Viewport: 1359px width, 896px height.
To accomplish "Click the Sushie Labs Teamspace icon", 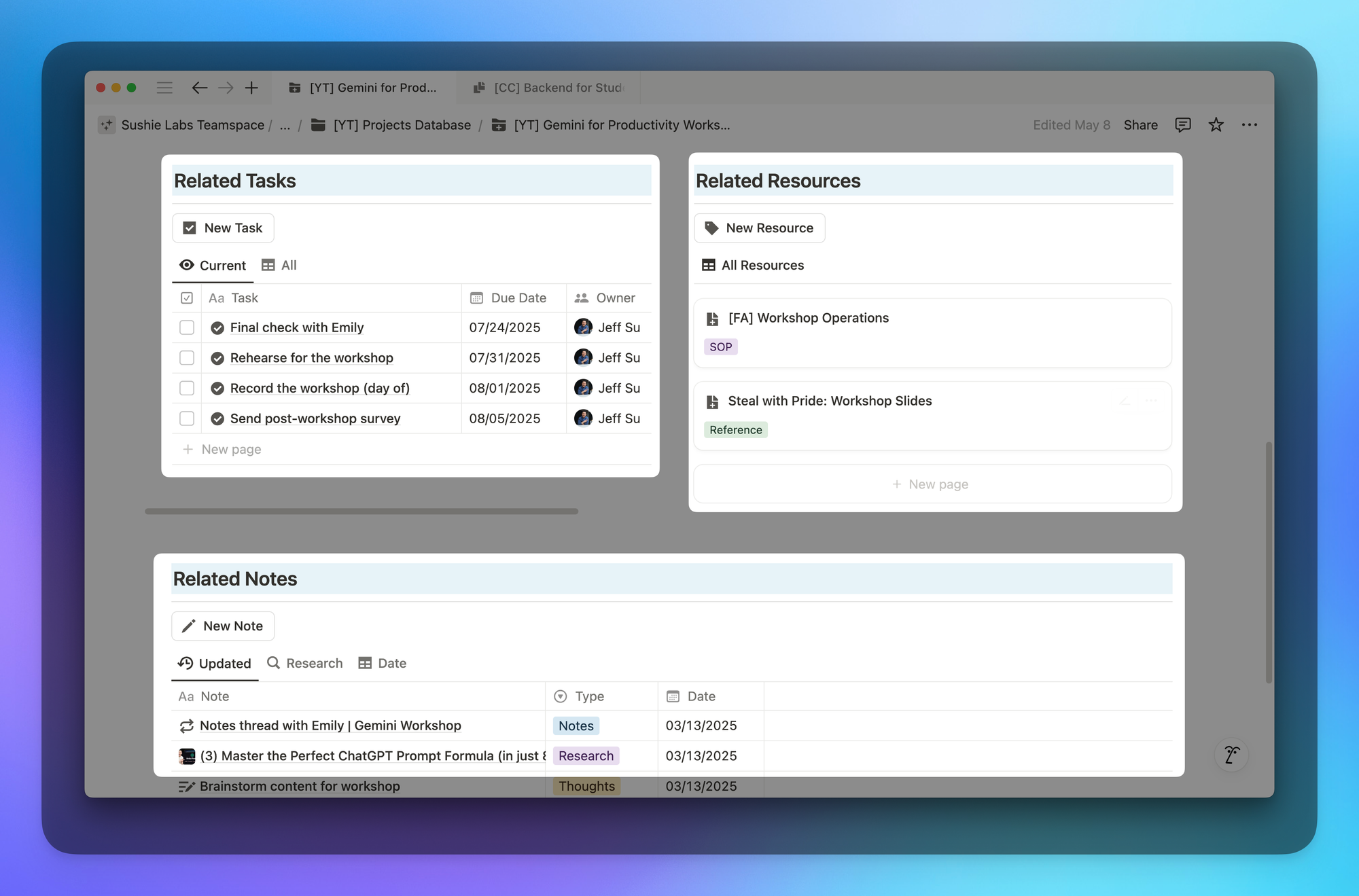I will pyautogui.click(x=107, y=125).
